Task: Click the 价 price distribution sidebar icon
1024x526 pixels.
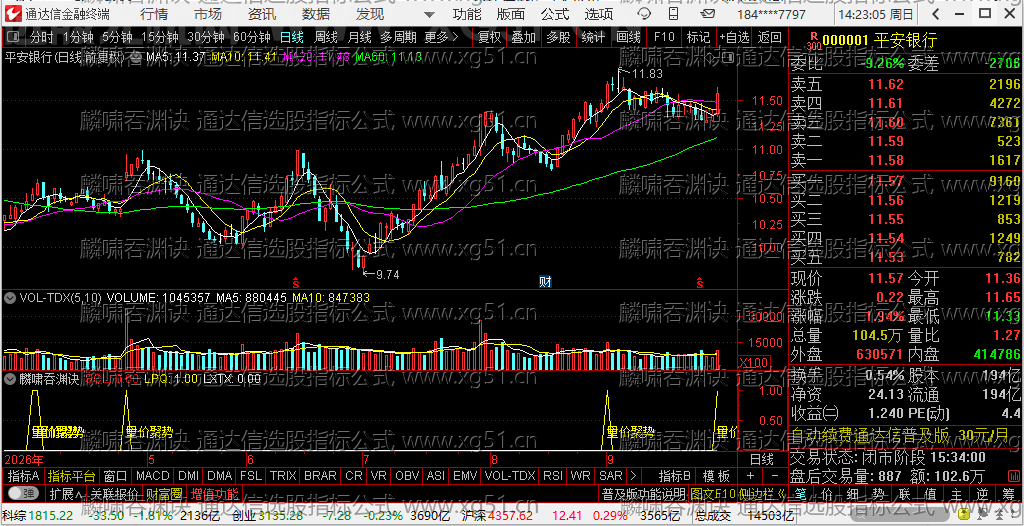Action: 826,492
